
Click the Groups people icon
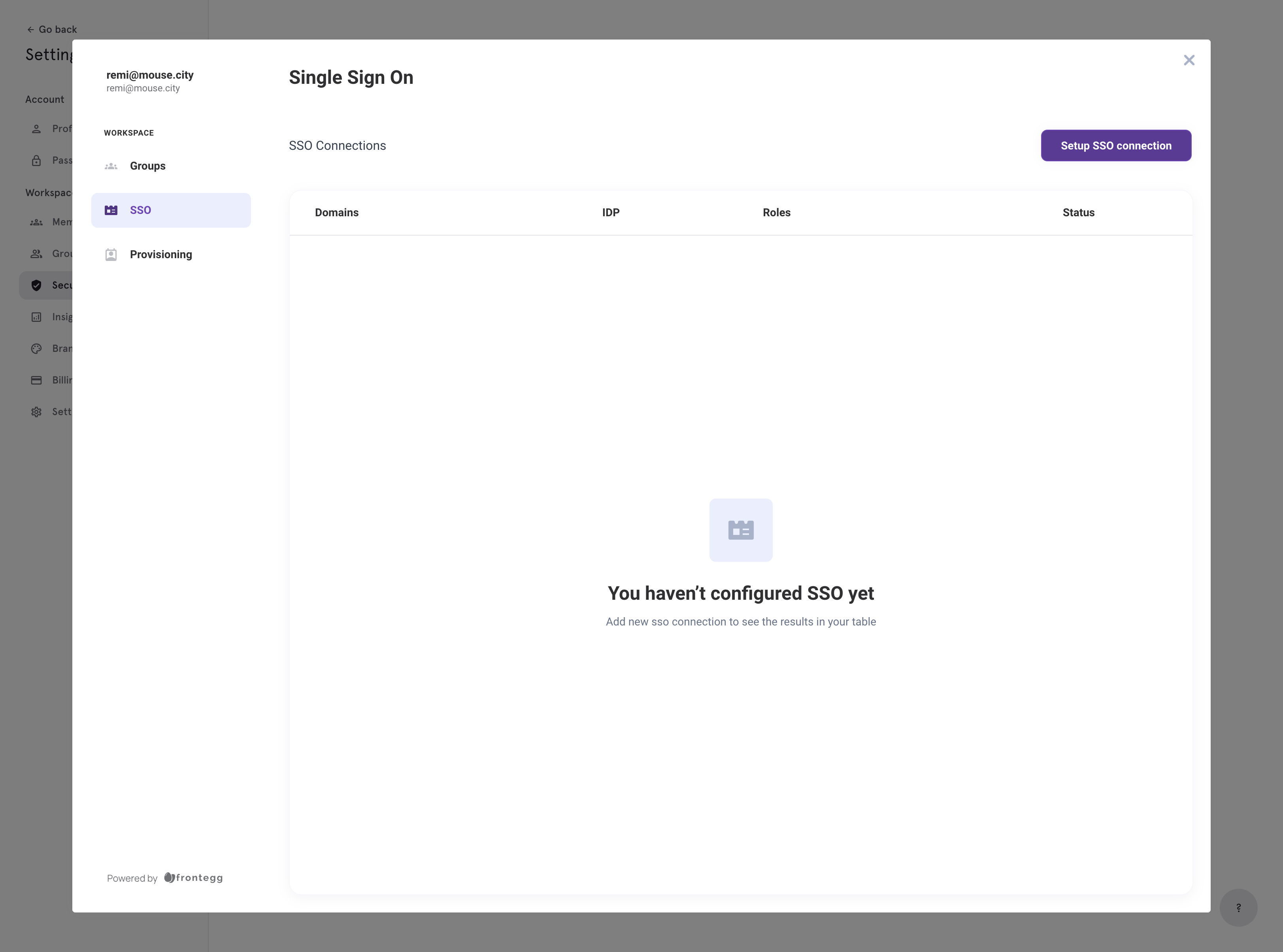click(x=111, y=166)
